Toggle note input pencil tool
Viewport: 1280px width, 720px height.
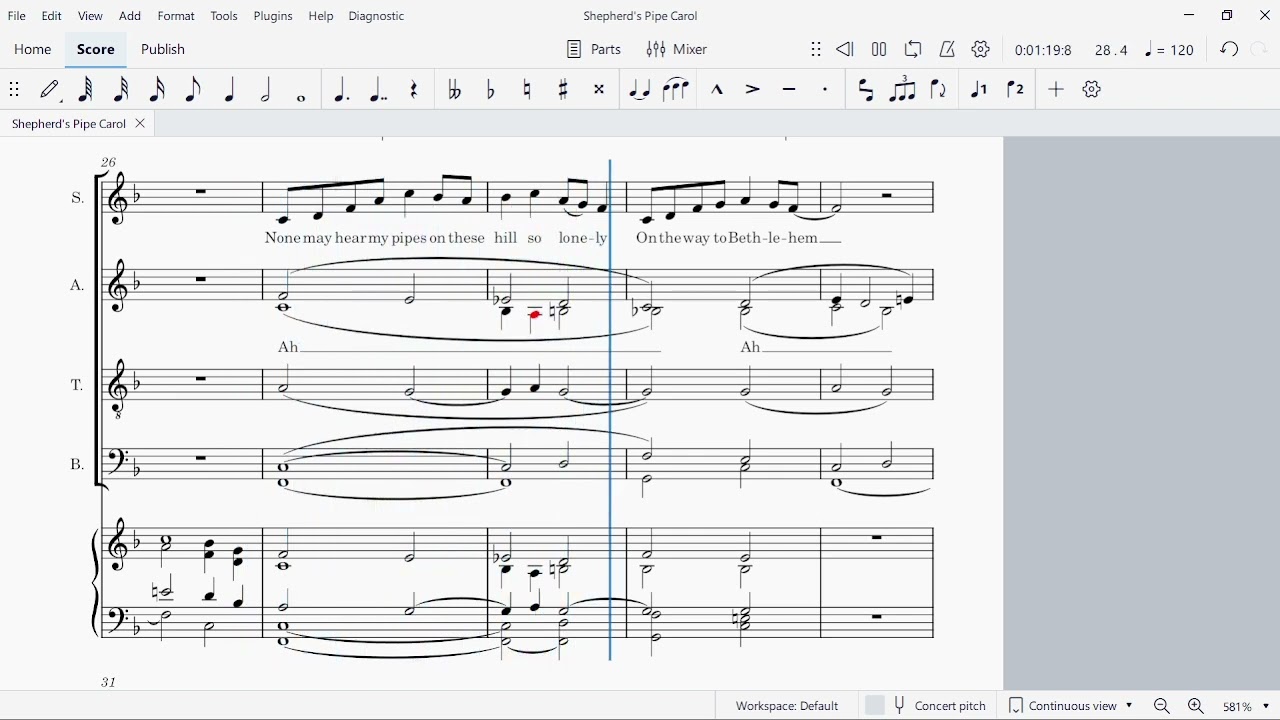click(50, 90)
